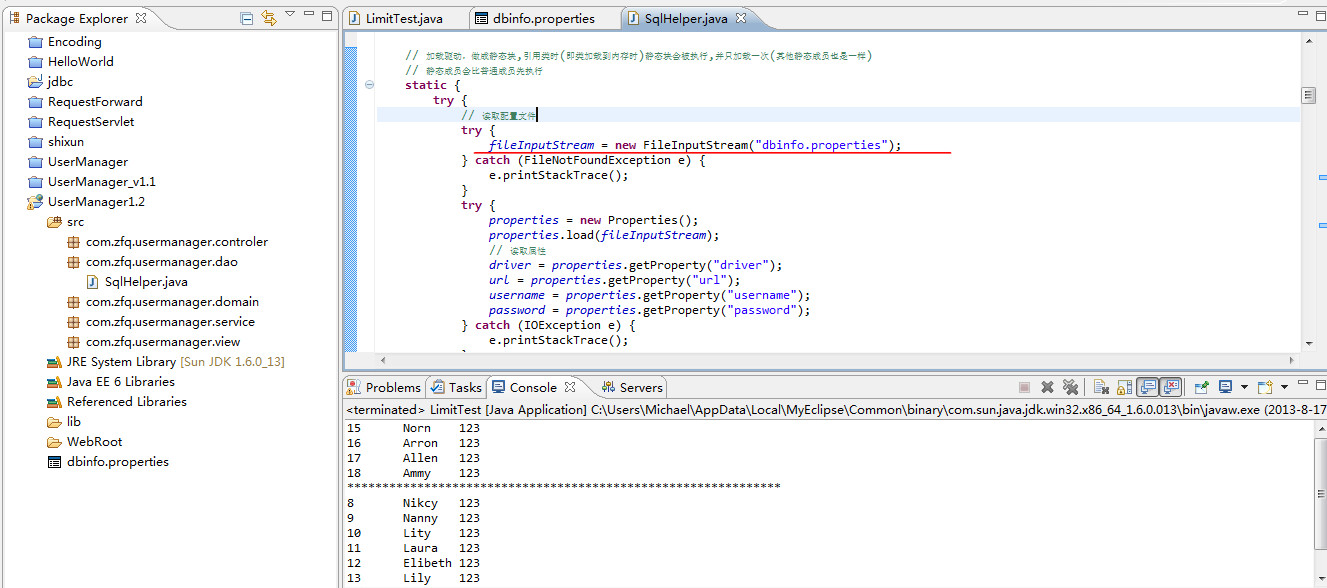Toggle Scroll Lock in Console

(1124, 387)
